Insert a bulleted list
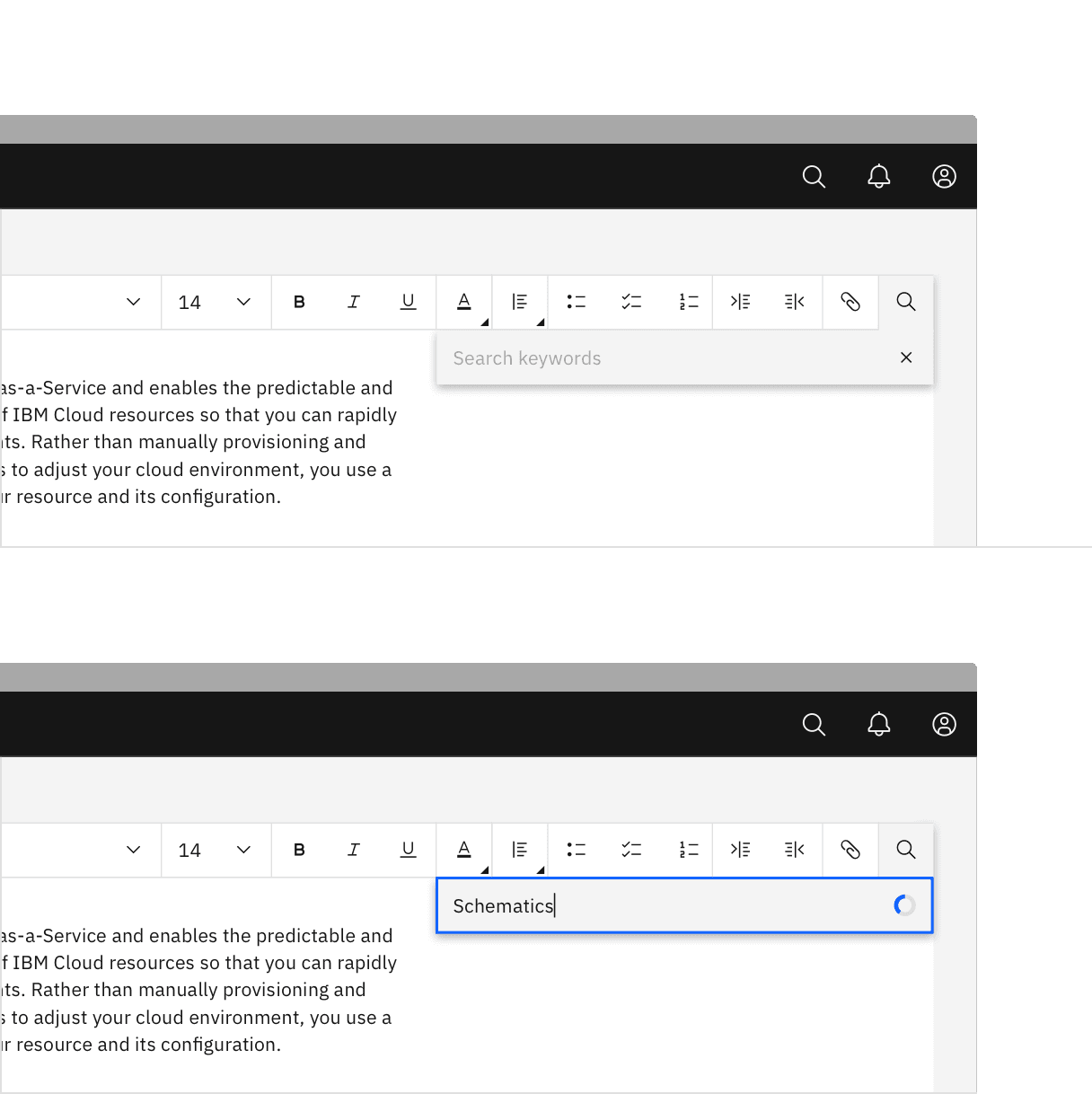The height and width of the screenshot is (1094, 1092). pyautogui.click(x=576, y=302)
